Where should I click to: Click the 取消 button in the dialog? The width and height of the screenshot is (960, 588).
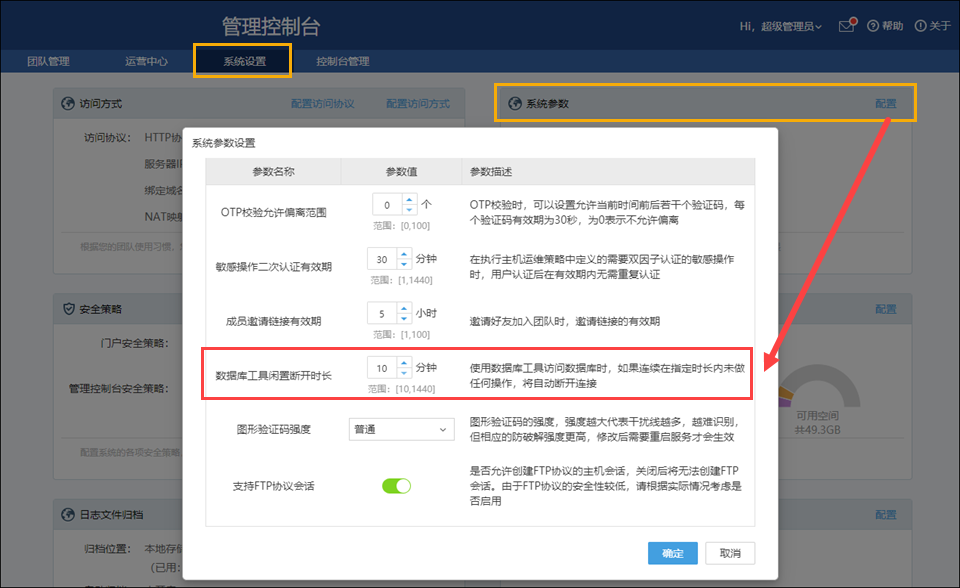pyautogui.click(x=730, y=553)
